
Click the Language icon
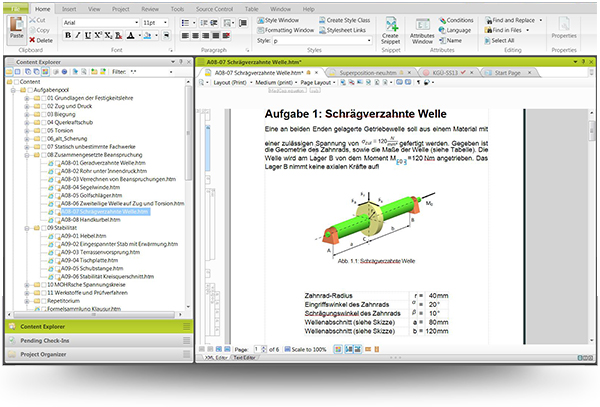[442, 30]
